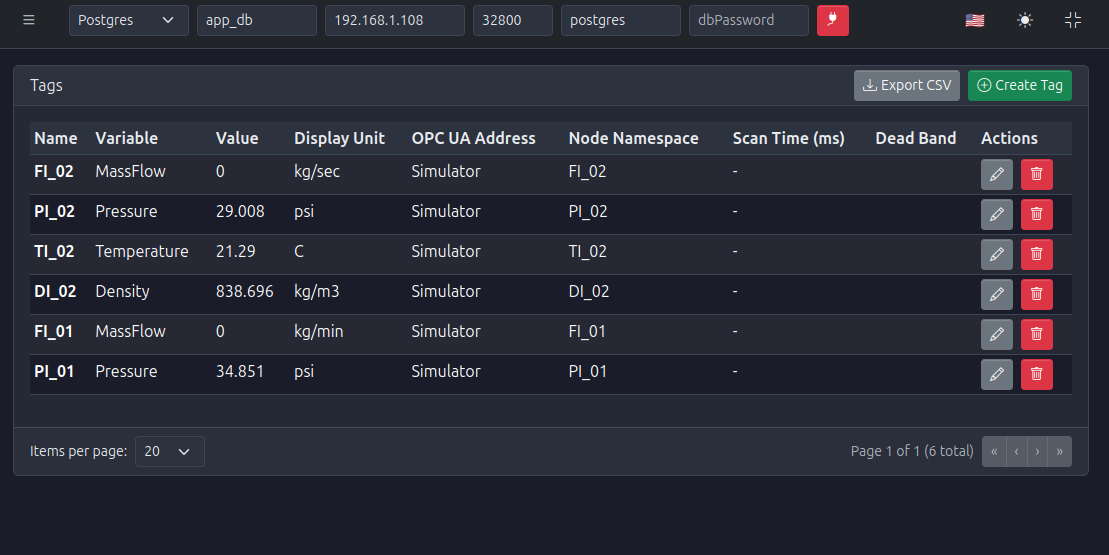Exit fullscreen using the compress icon
The image size is (1109, 555).
(x=1073, y=21)
